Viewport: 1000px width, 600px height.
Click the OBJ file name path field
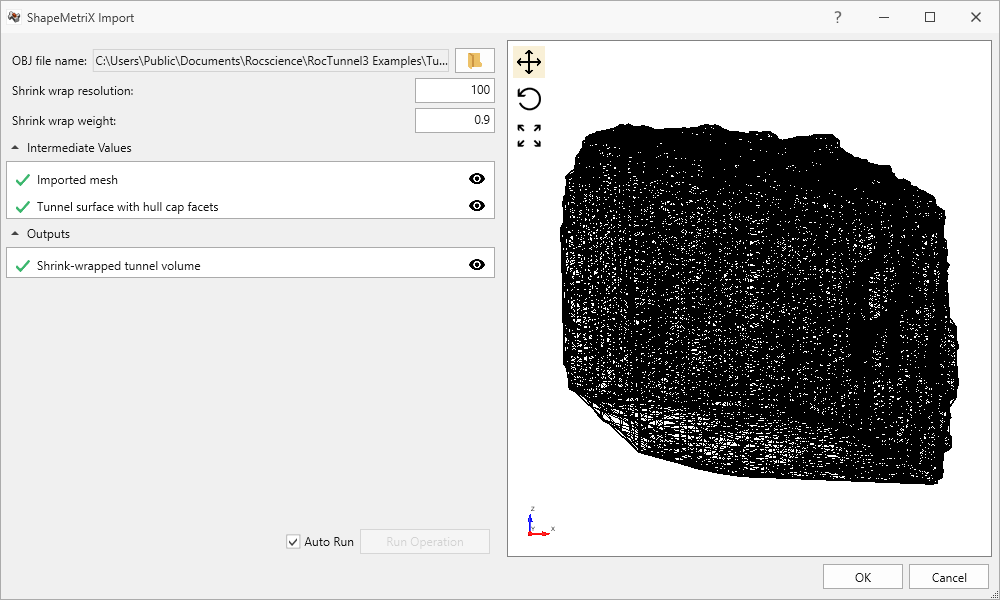tap(271, 61)
